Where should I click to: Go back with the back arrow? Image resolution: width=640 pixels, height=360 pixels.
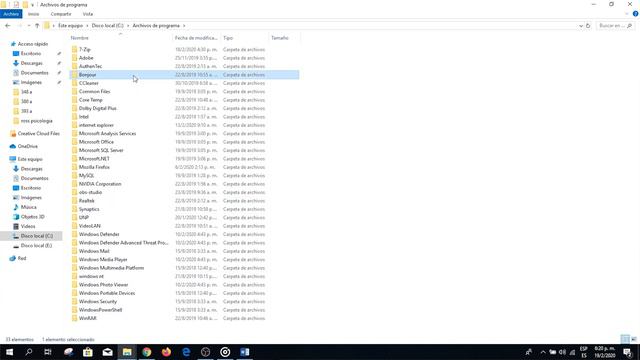tap(7, 26)
